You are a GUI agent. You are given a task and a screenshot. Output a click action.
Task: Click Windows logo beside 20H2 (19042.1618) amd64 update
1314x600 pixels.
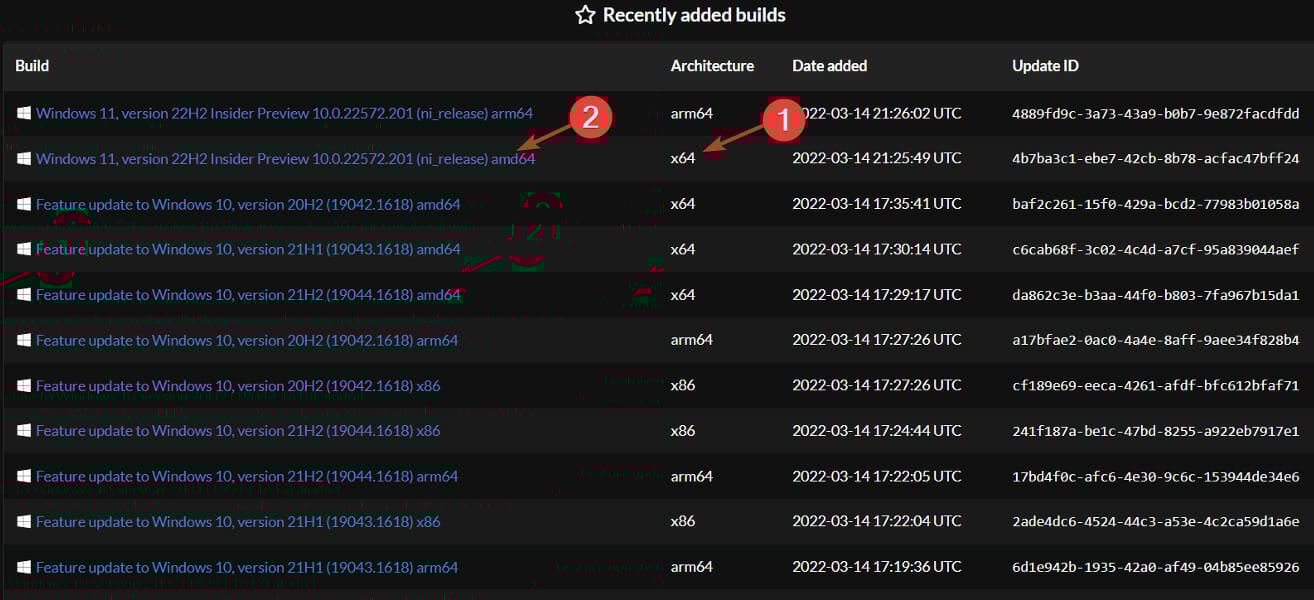click(x=24, y=204)
